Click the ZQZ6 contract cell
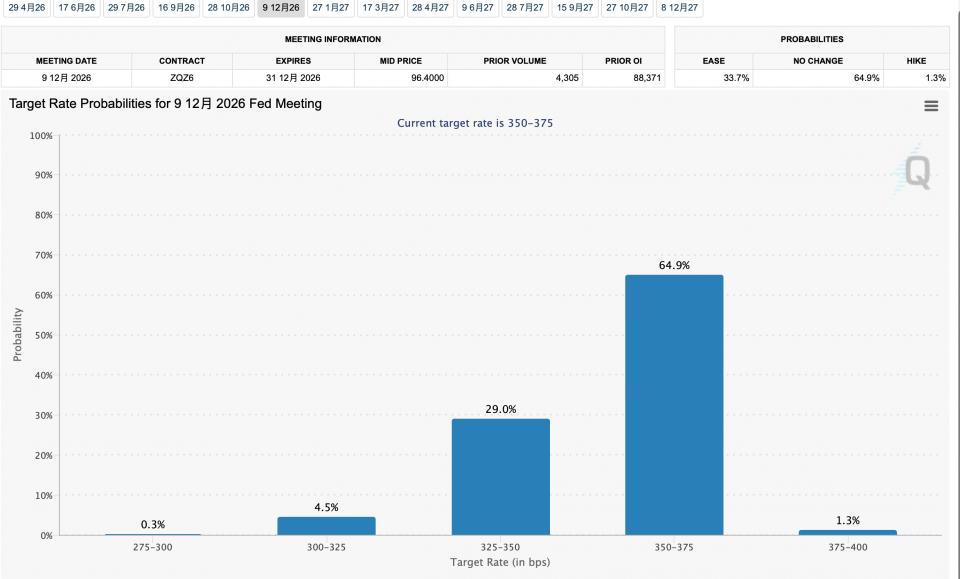This screenshot has height=579, width=960. [181, 78]
